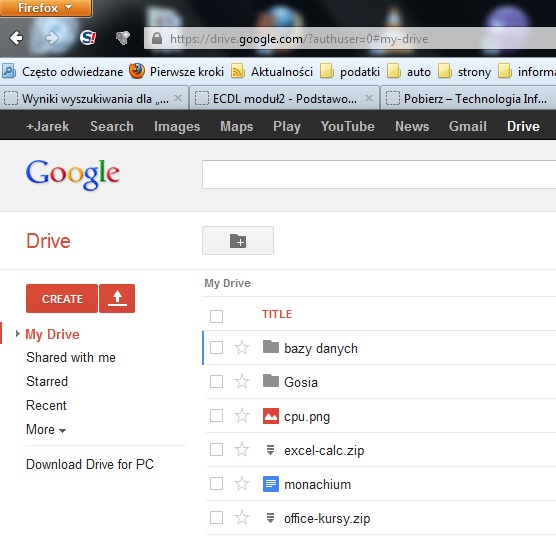The image size is (556, 537).
Task: Click the red upload arrow button
Action: click(117, 299)
